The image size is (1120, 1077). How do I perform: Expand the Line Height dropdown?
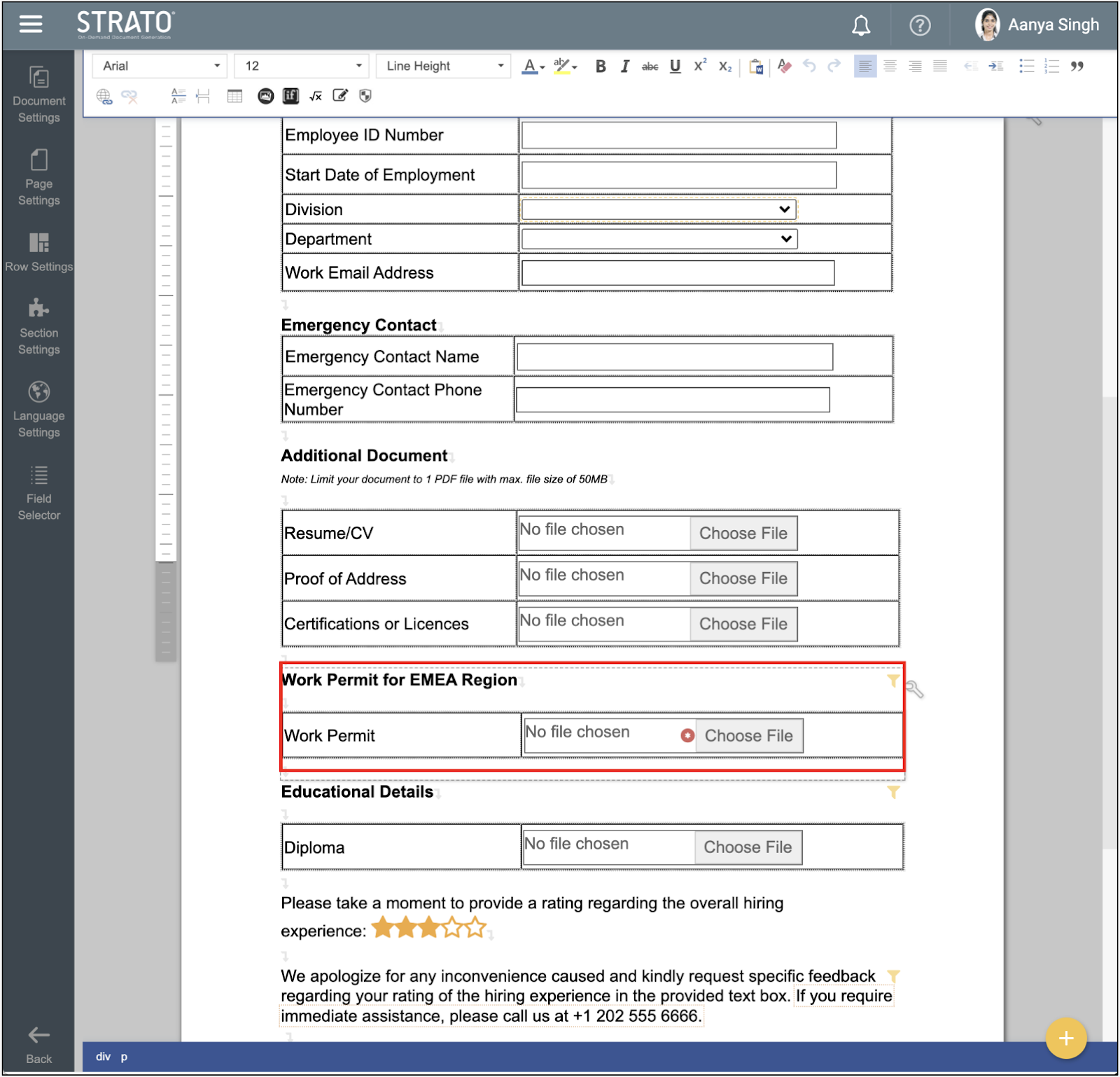click(x=442, y=66)
